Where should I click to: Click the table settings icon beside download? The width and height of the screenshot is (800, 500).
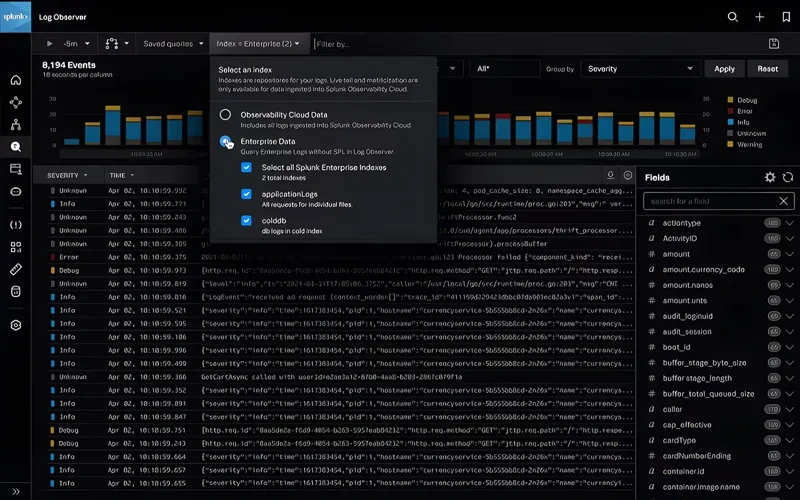coord(628,175)
